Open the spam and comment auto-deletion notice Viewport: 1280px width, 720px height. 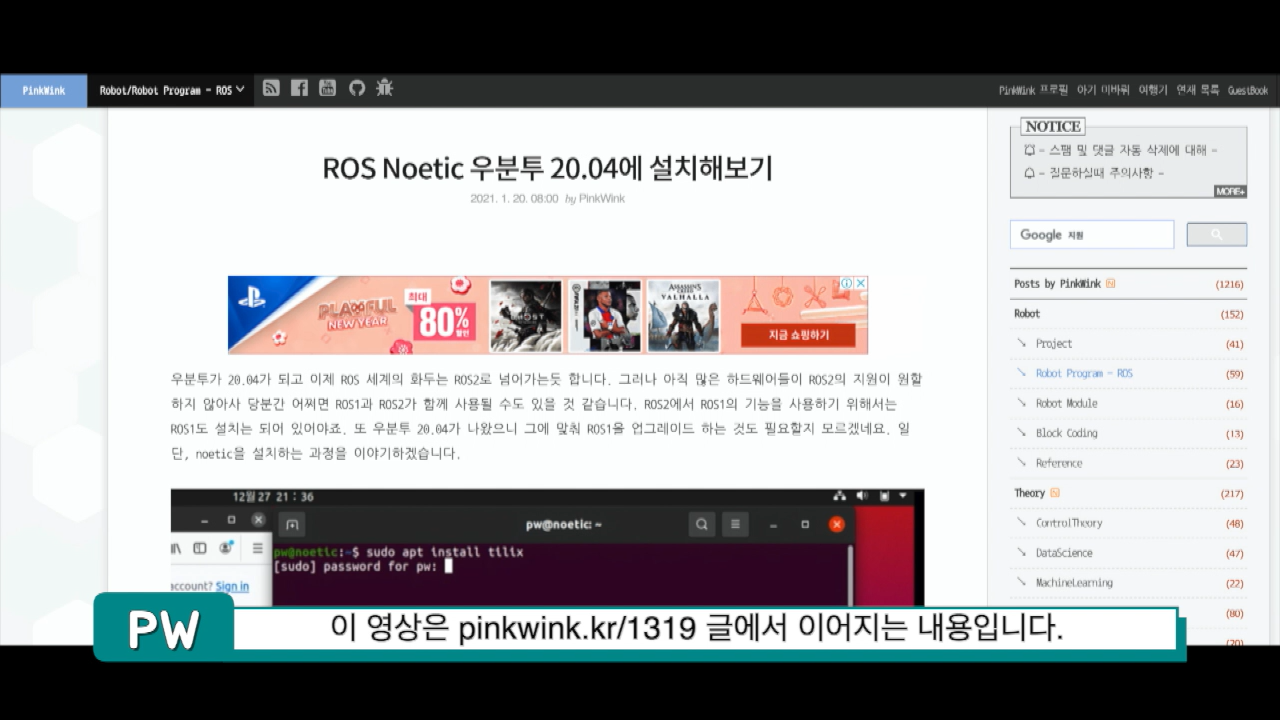[x=1127, y=150]
